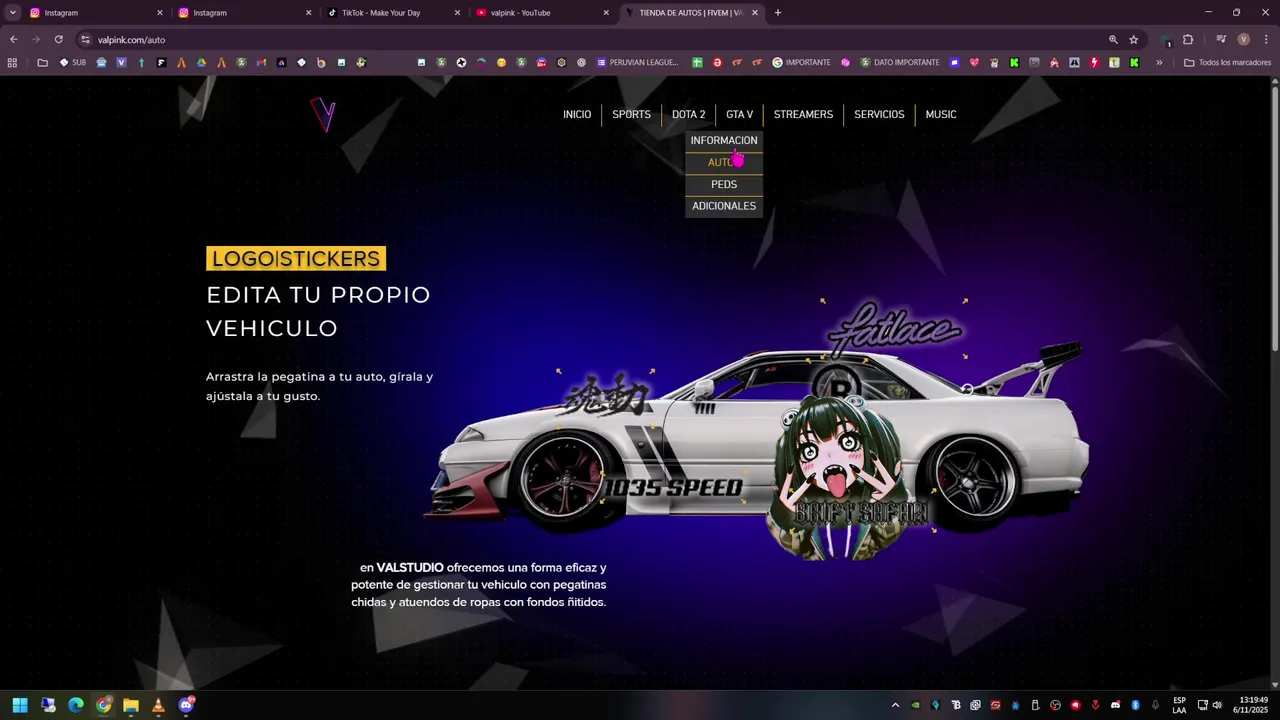Open the INICIO menu item
This screenshot has height=720, width=1280.
click(x=577, y=115)
